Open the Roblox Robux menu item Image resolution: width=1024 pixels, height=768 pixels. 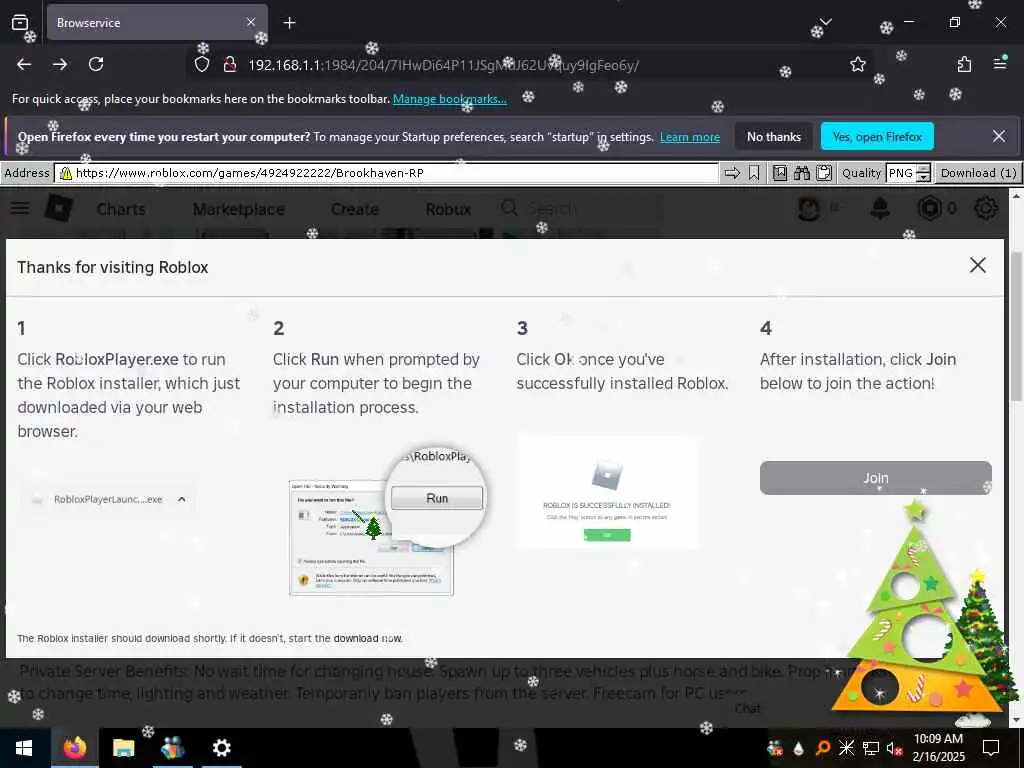tap(448, 209)
